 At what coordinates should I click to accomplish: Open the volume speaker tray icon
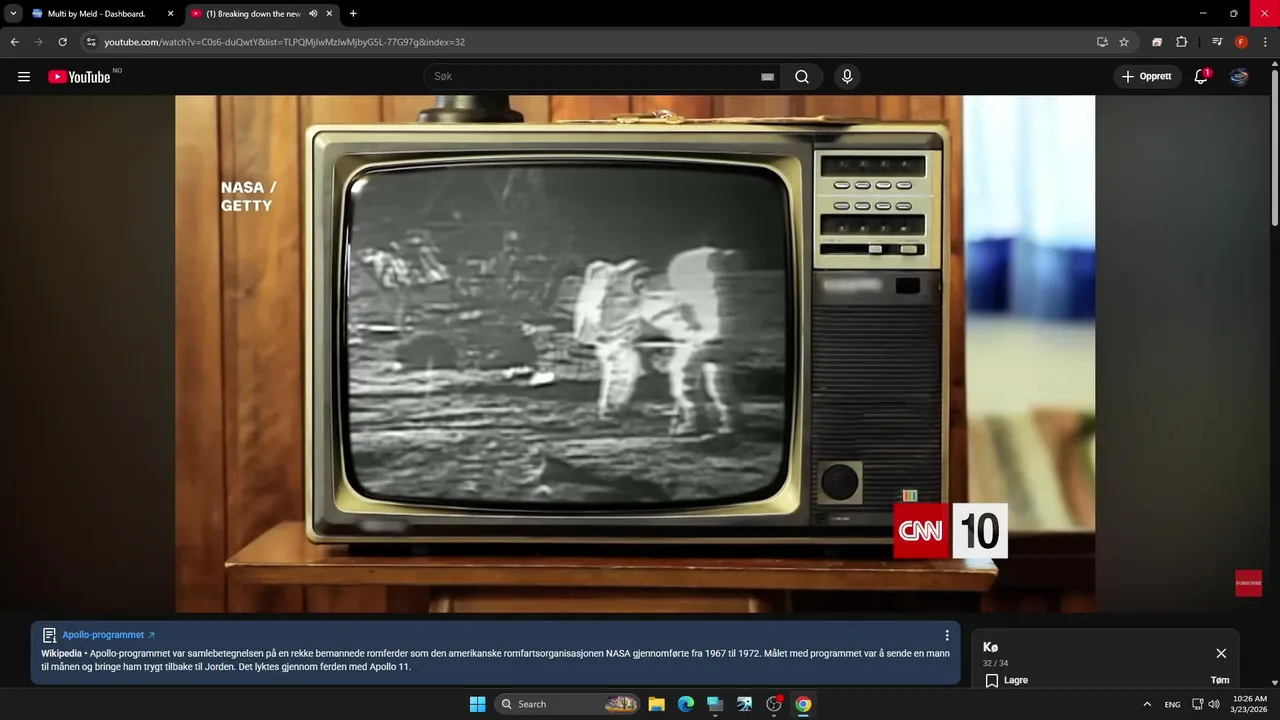1214,704
